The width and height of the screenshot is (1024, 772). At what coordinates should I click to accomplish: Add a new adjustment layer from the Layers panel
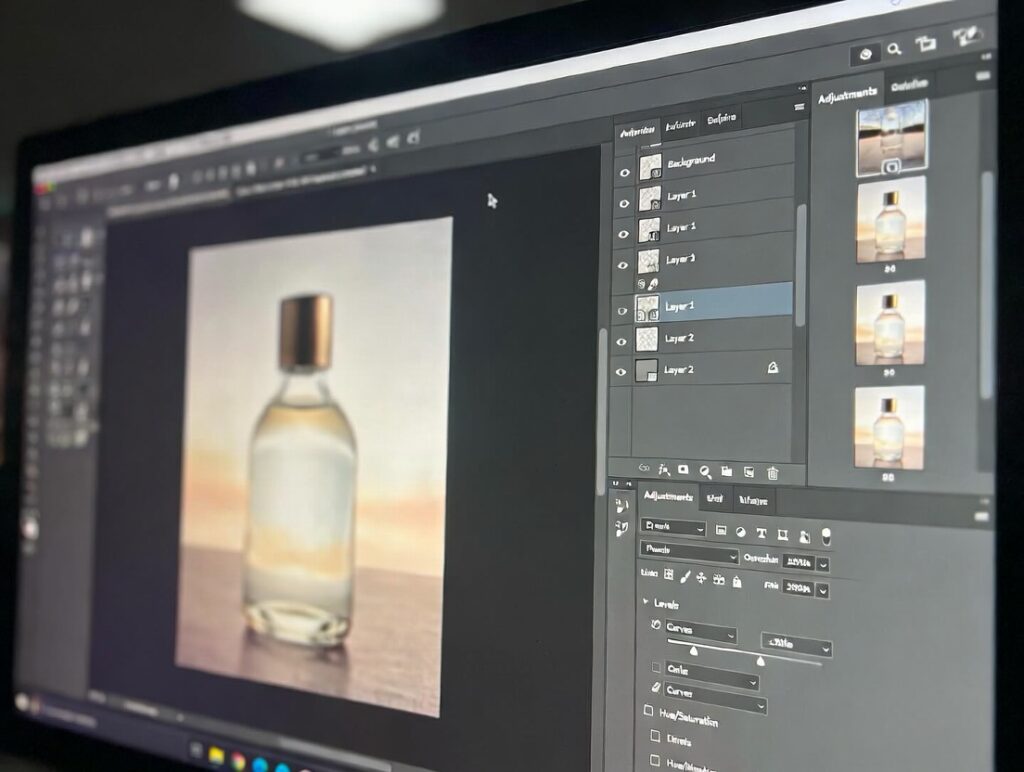(705, 472)
